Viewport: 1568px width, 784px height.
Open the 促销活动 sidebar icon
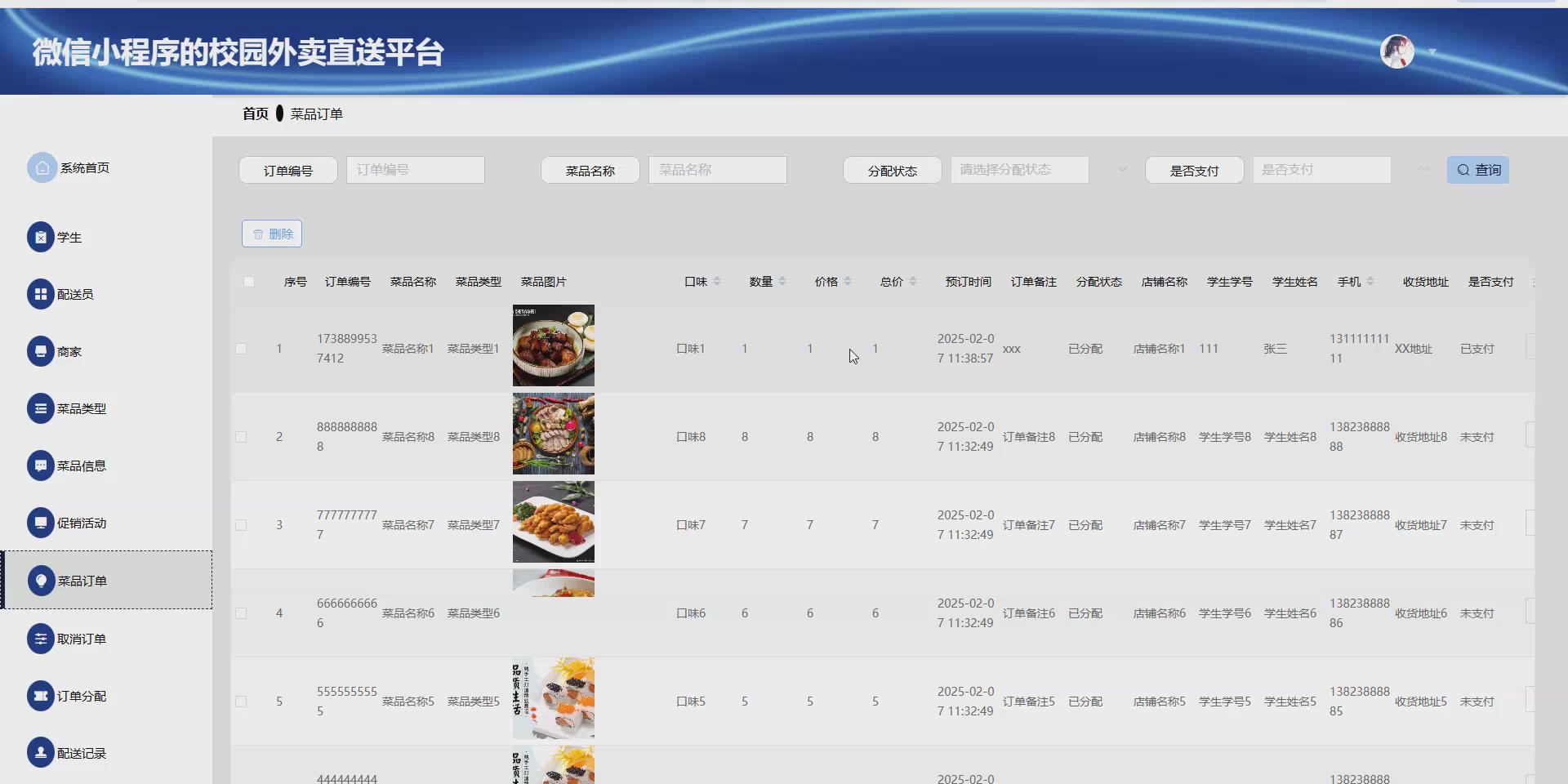click(x=41, y=523)
